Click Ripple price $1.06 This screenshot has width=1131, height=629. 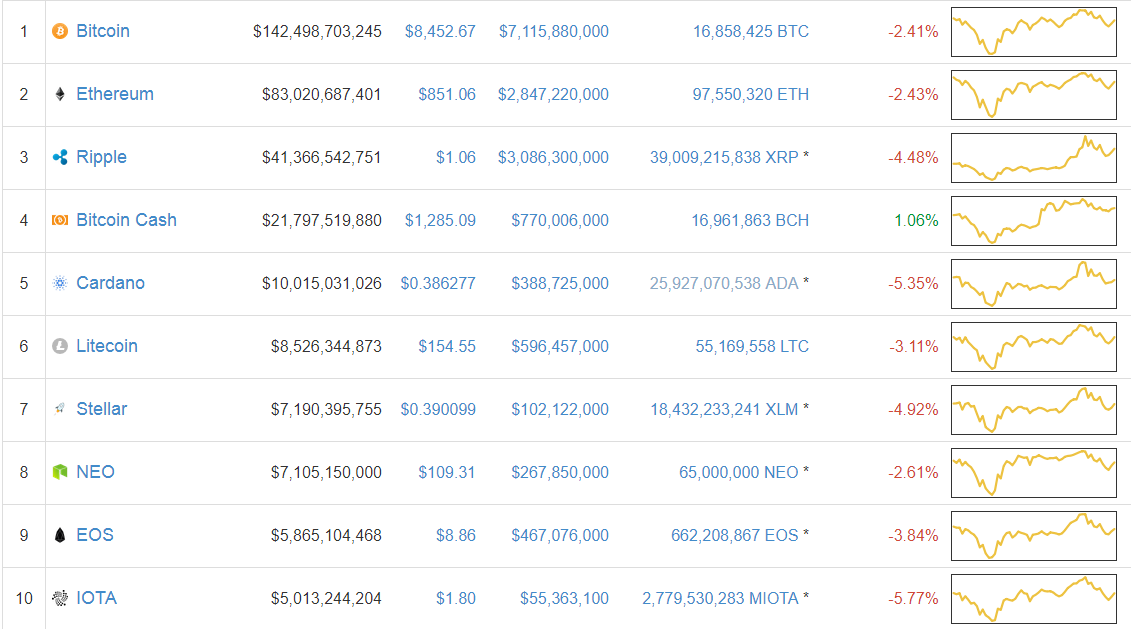tap(456, 157)
